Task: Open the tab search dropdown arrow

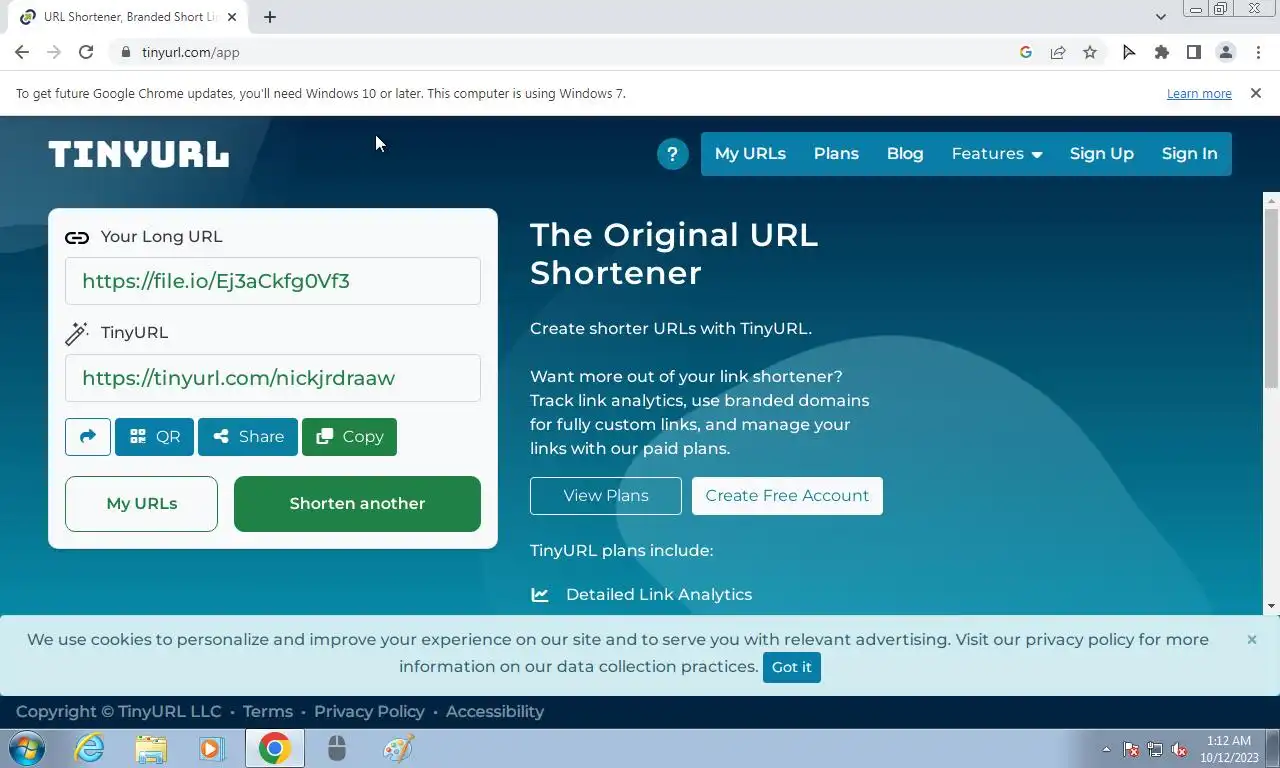Action: pyautogui.click(x=1160, y=17)
